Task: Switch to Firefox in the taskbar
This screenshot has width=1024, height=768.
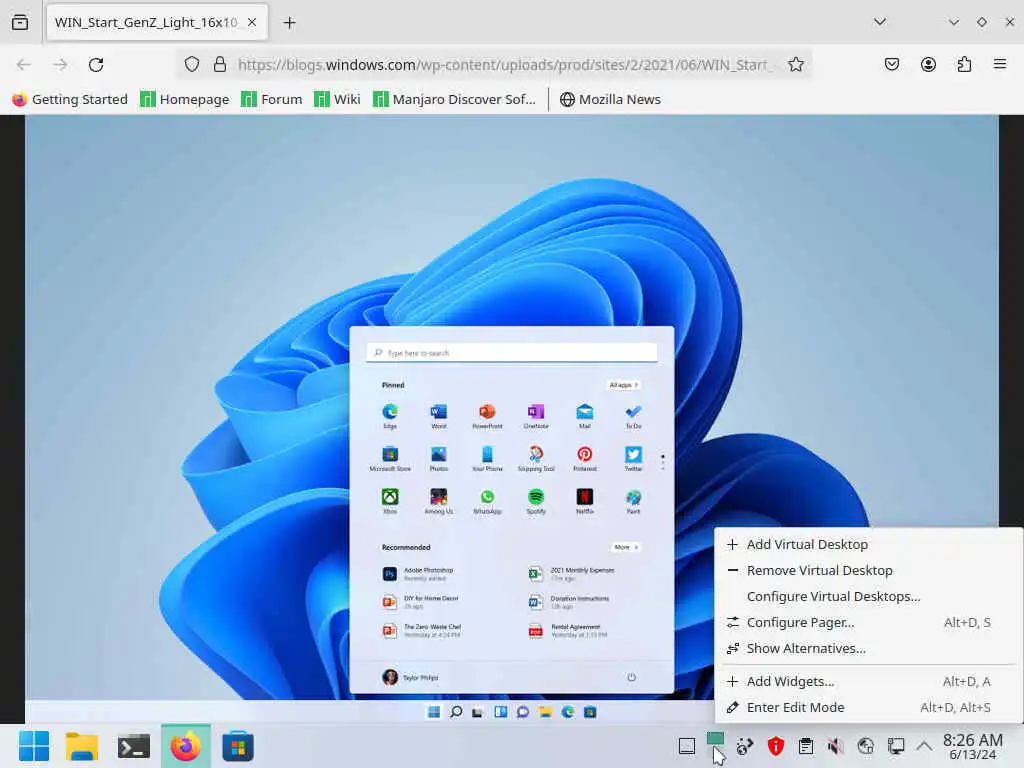Action: (186, 746)
